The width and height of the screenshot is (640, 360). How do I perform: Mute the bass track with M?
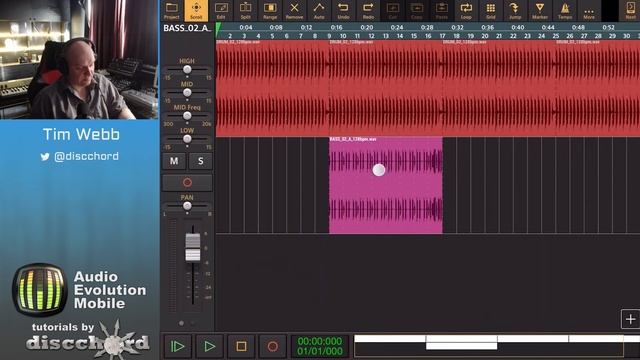pos(174,161)
